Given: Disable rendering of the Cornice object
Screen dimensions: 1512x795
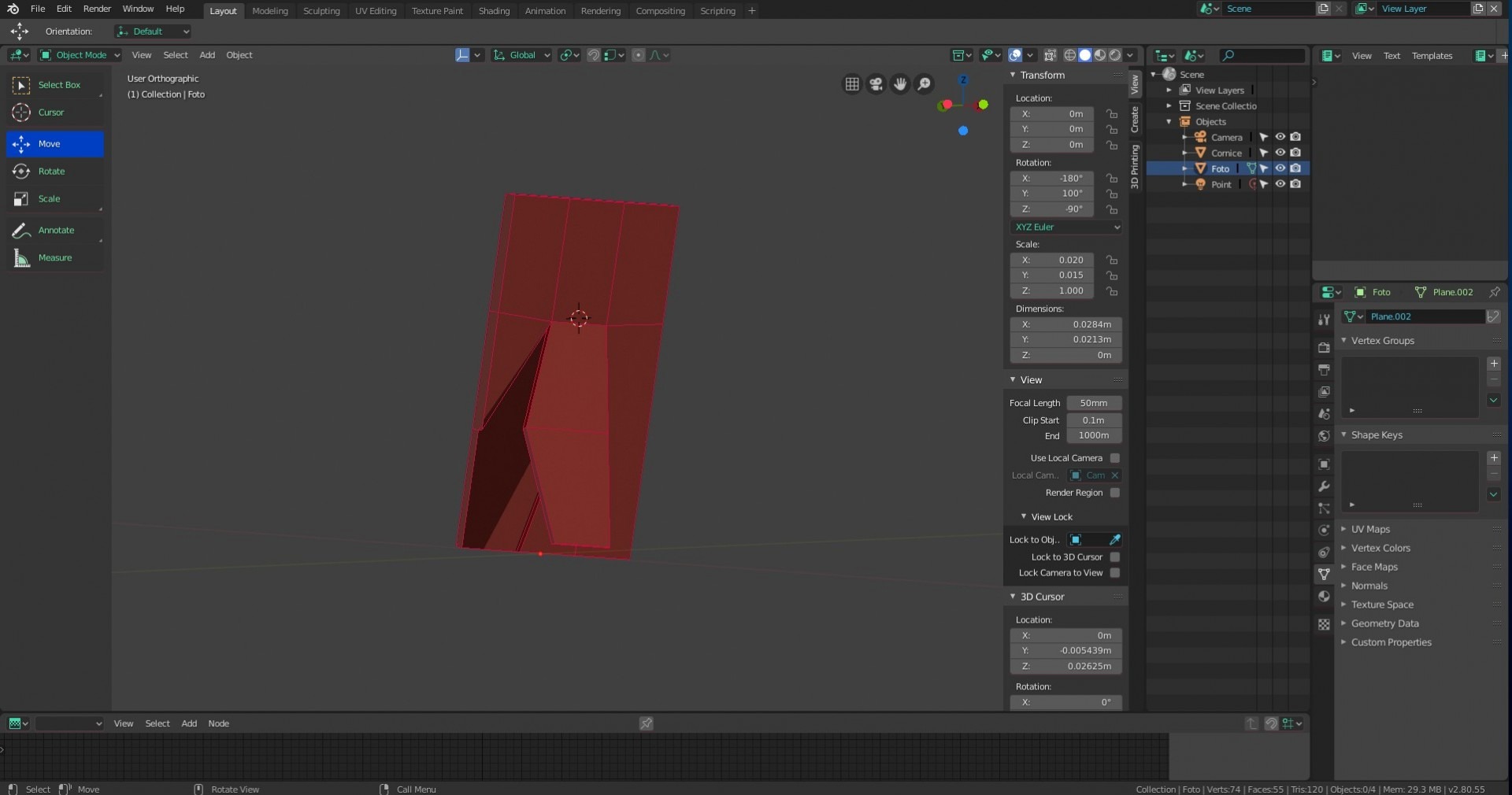Looking at the screenshot, I should [x=1295, y=153].
